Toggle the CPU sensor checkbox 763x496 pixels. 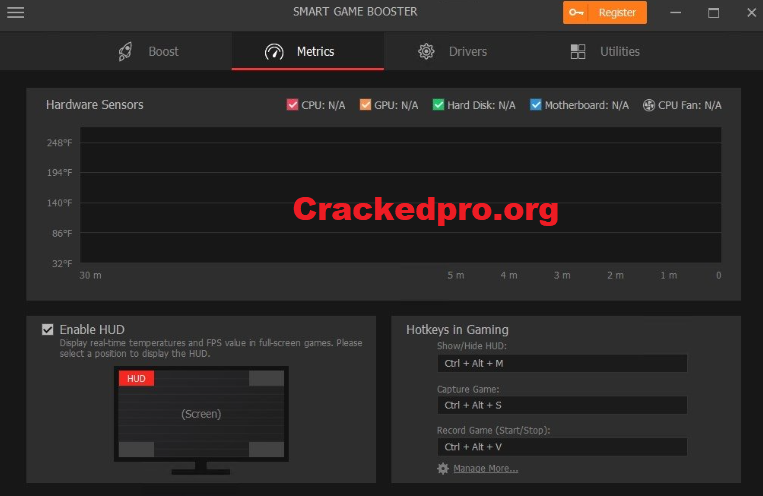pos(292,105)
